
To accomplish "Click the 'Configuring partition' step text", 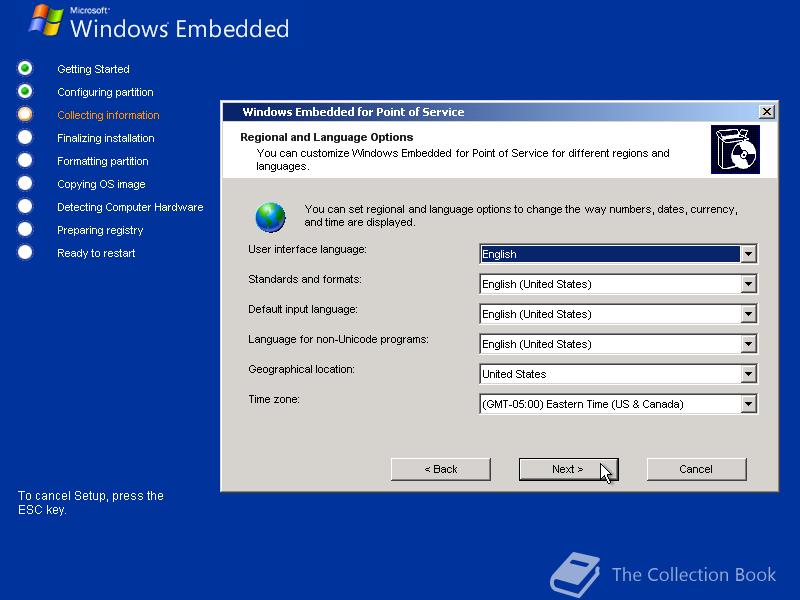I will [x=105, y=92].
